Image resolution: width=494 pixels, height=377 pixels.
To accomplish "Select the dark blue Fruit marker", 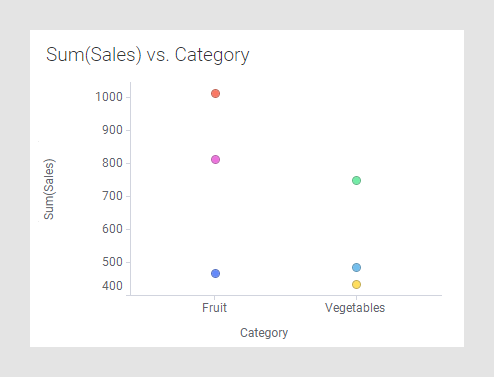I will pyautogui.click(x=215, y=274).
